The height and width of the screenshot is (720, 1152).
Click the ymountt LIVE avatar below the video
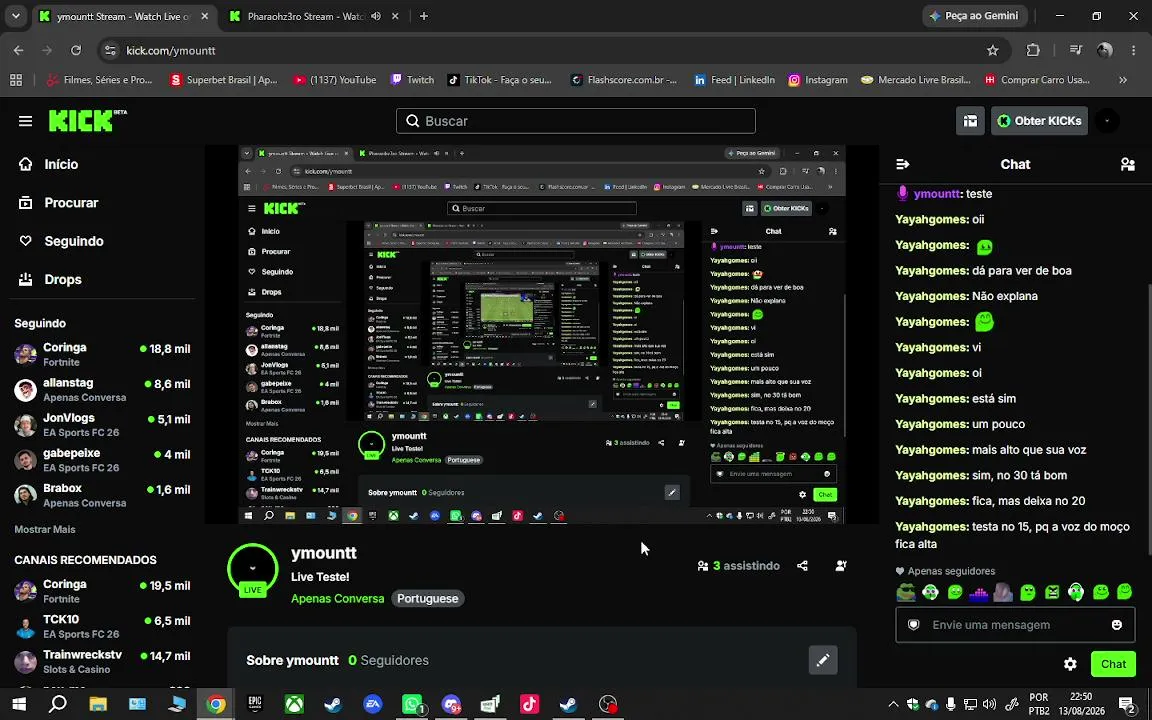point(253,569)
